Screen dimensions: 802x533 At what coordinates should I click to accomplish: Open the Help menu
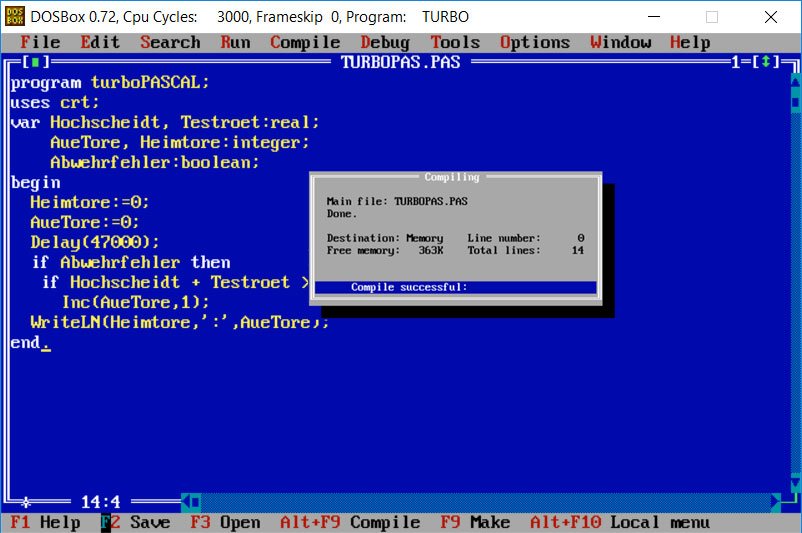690,42
